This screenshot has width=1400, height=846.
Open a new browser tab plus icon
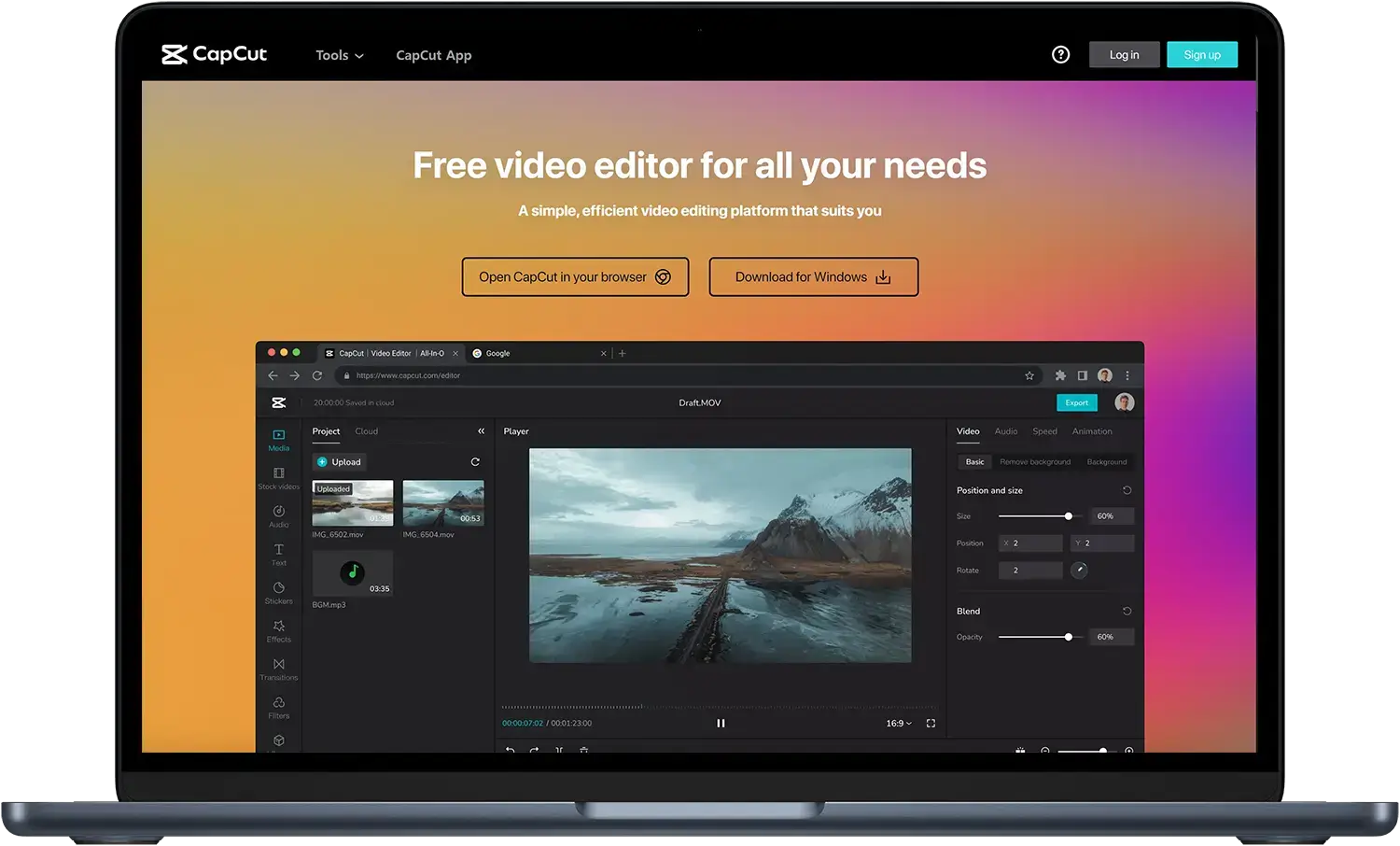[x=623, y=353]
